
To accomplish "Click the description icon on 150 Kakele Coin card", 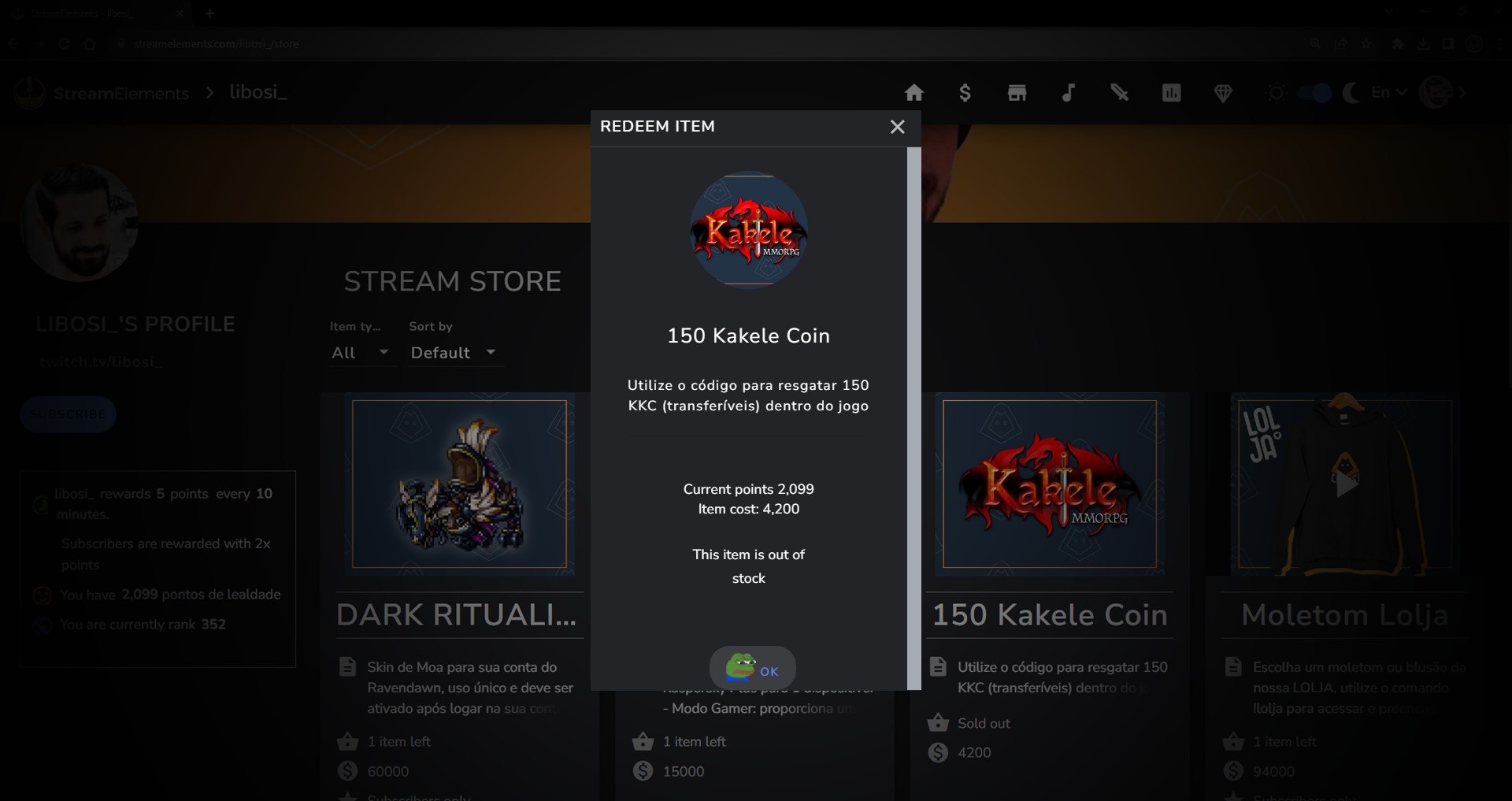I will [x=938, y=667].
